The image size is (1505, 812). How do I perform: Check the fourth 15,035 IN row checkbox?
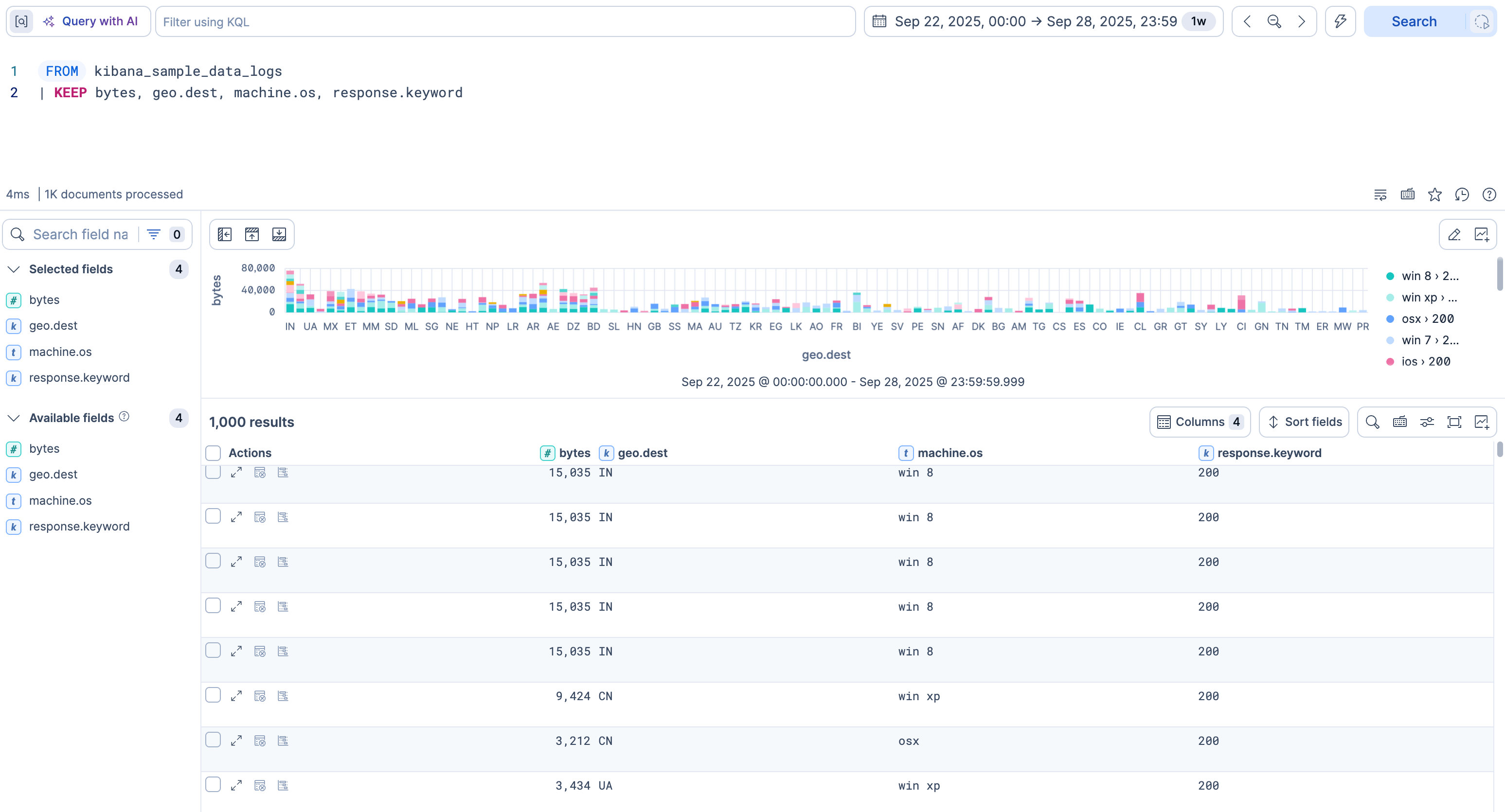(213, 605)
